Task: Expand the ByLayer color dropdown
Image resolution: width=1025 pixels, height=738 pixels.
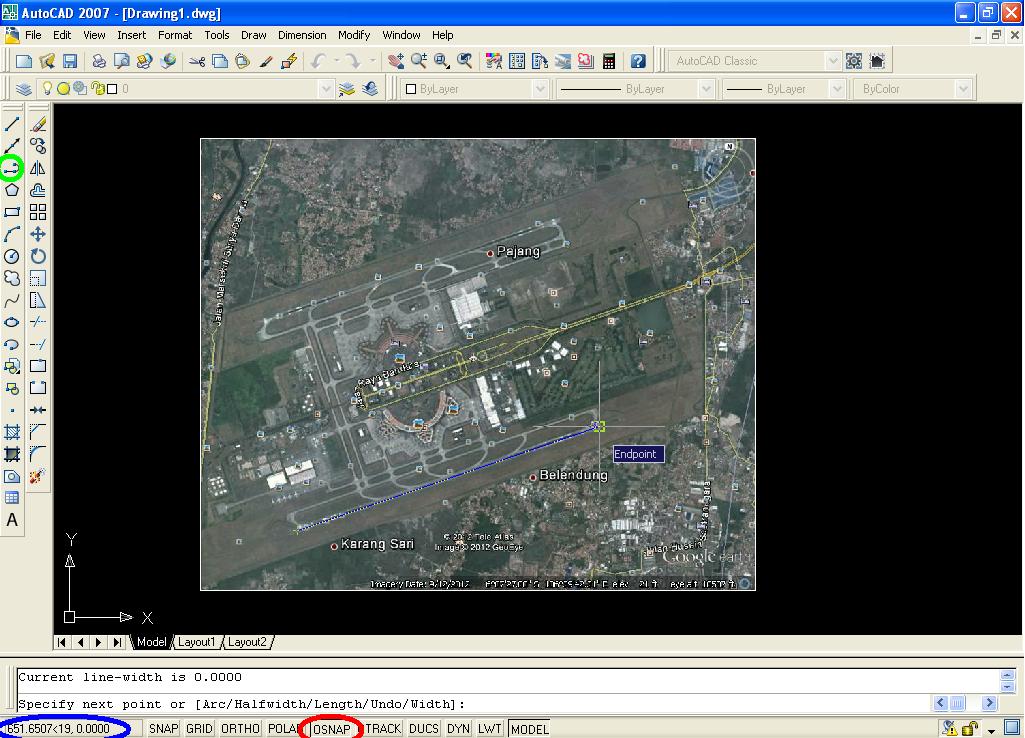Action: (539, 88)
